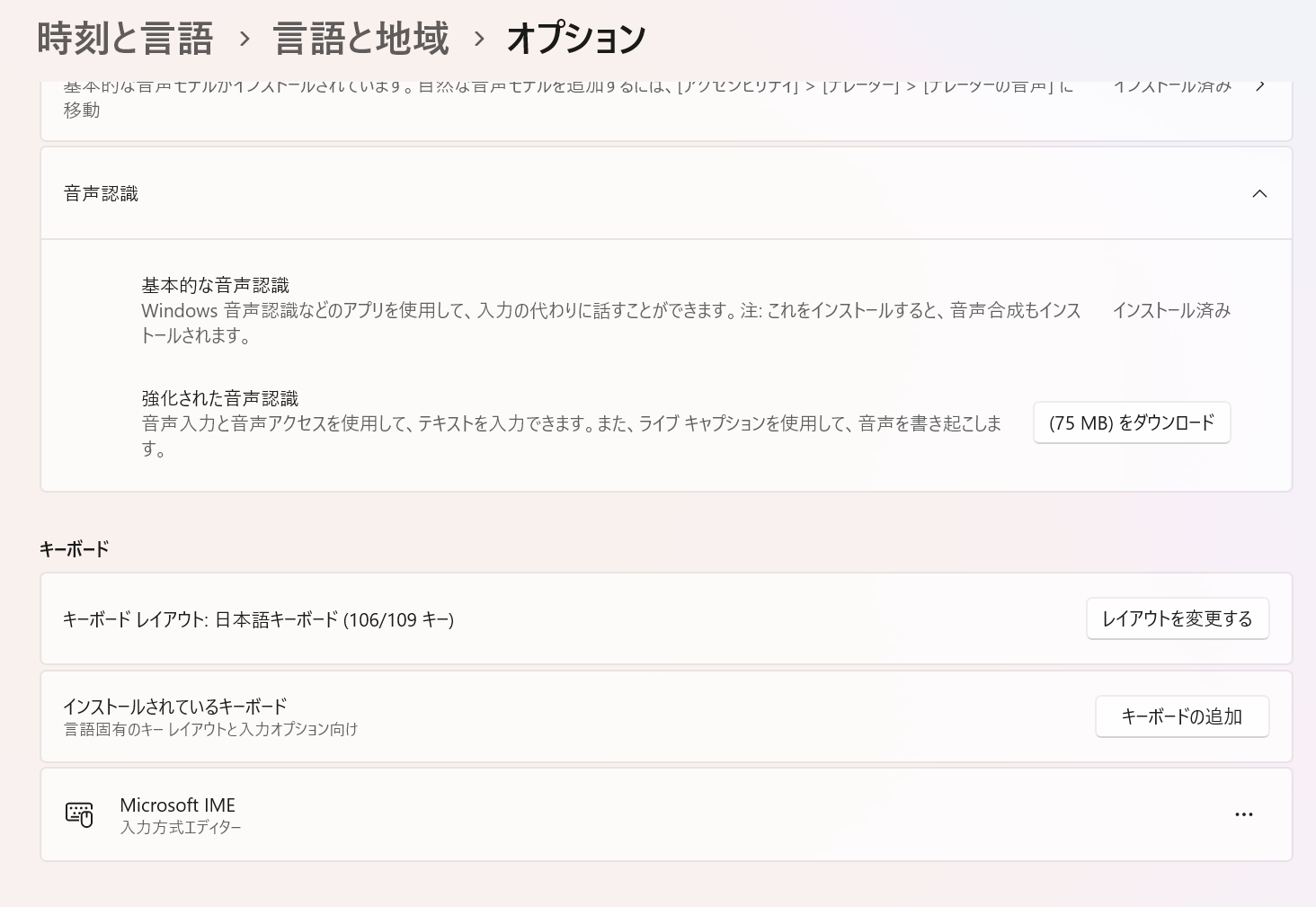Click the 強化された音声認識 heading
The width and height of the screenshot is (1316, 907).
click(x=219, y=398)
